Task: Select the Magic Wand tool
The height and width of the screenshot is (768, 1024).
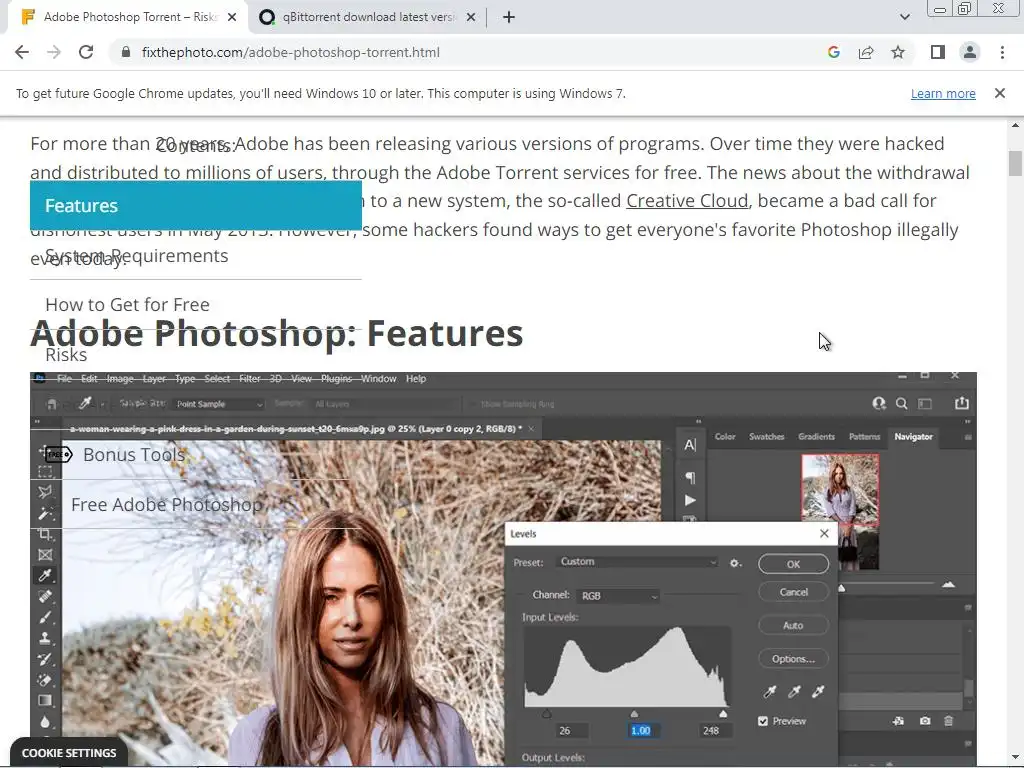Action: (45, 513)
